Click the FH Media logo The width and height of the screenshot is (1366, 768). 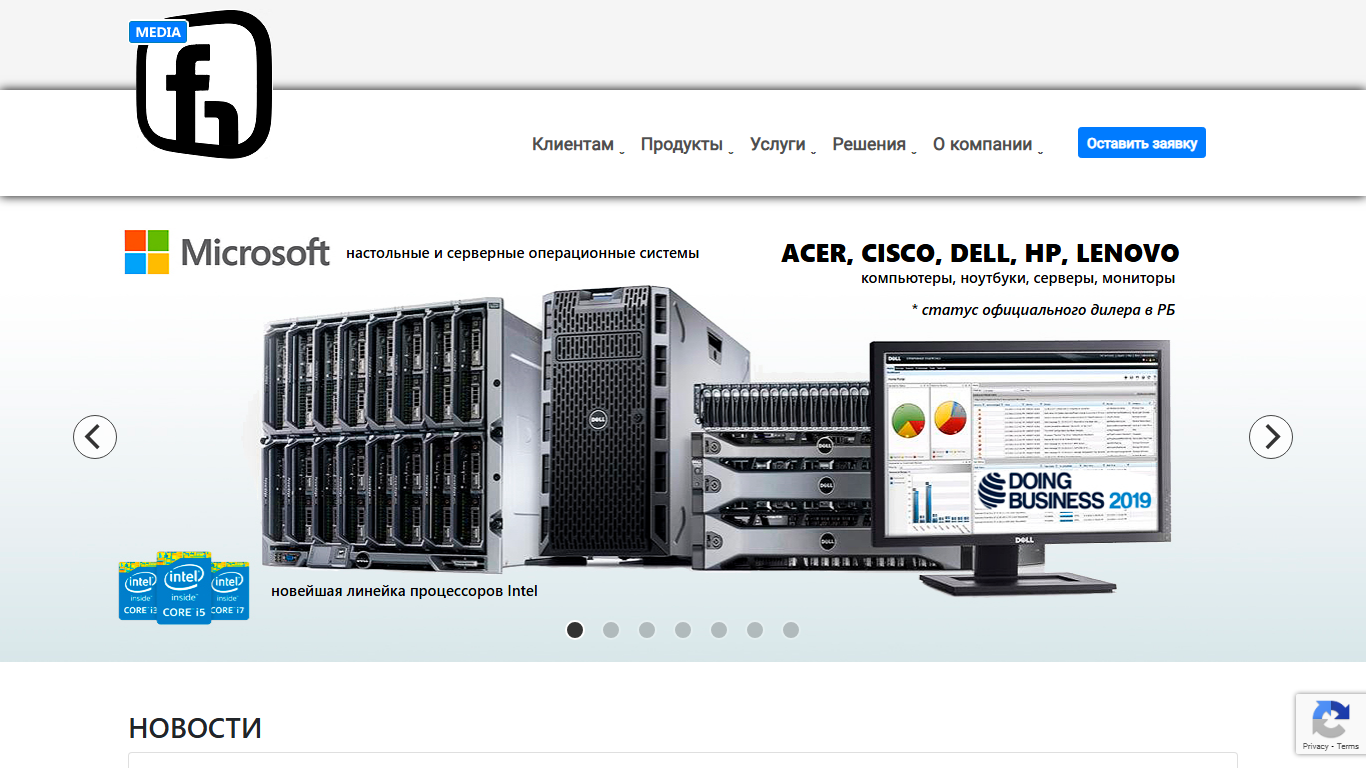(x=204, y=84)
